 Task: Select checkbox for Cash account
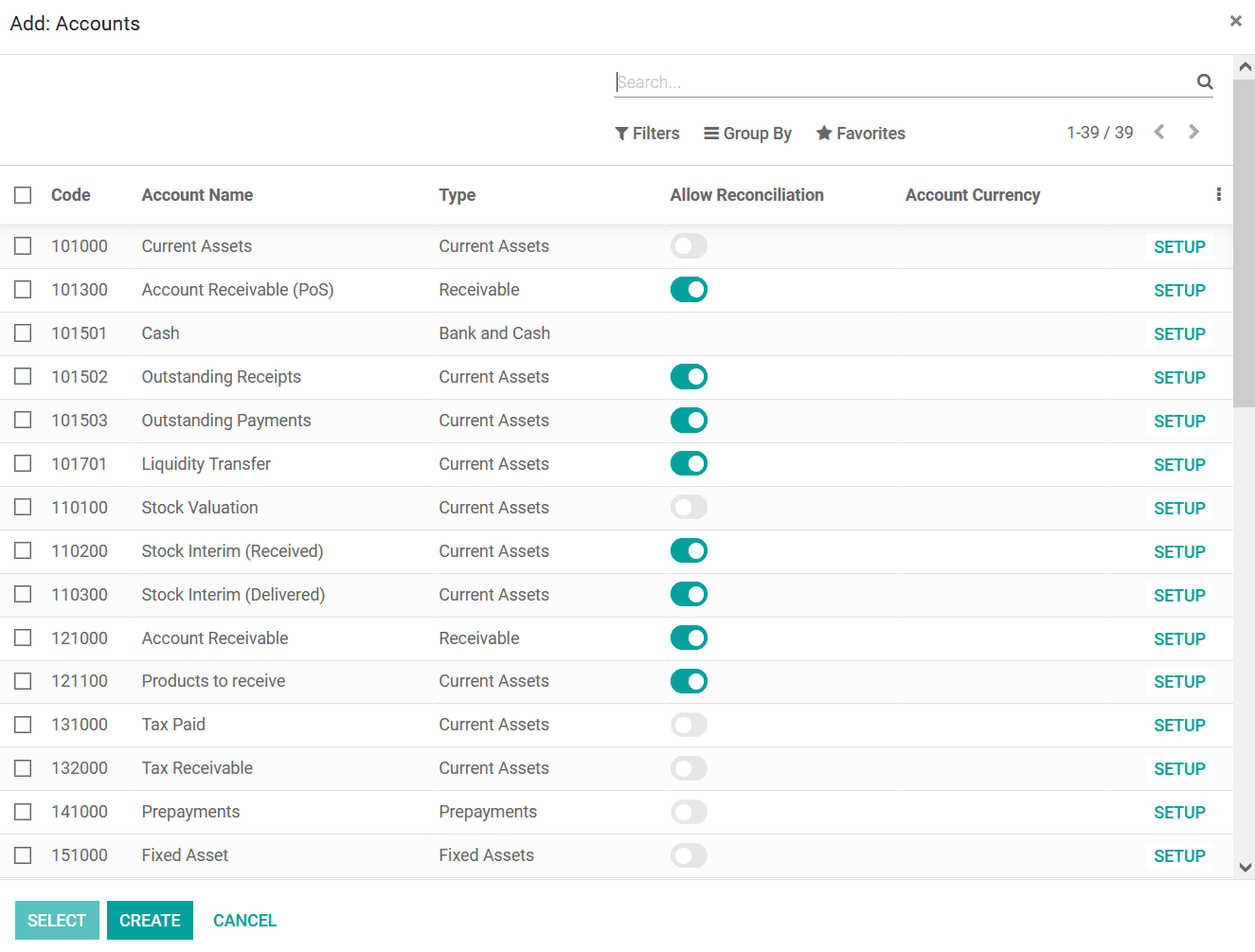23,333
